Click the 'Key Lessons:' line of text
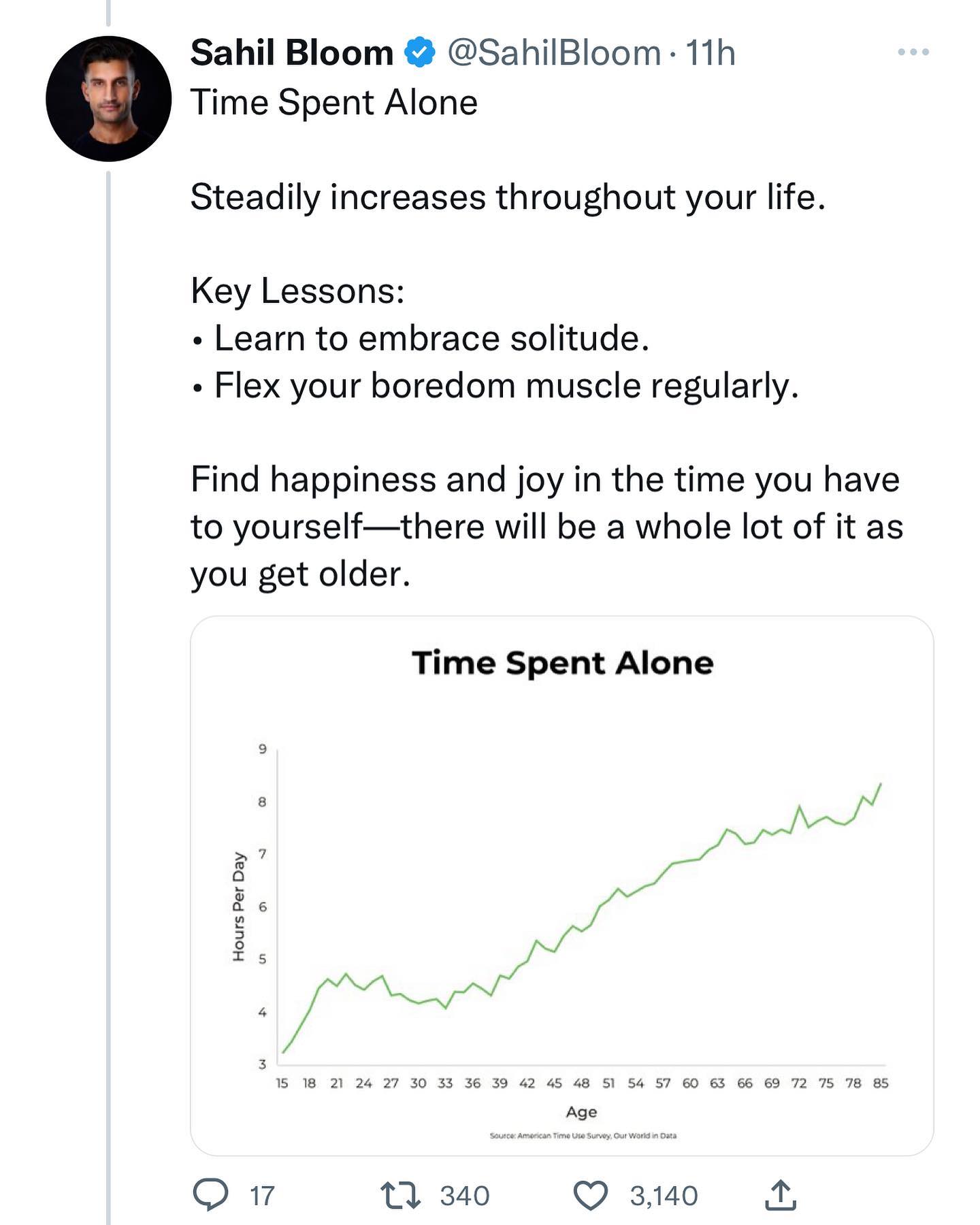Viewport: 980px width, 1225px height. (x=297, y=291)
